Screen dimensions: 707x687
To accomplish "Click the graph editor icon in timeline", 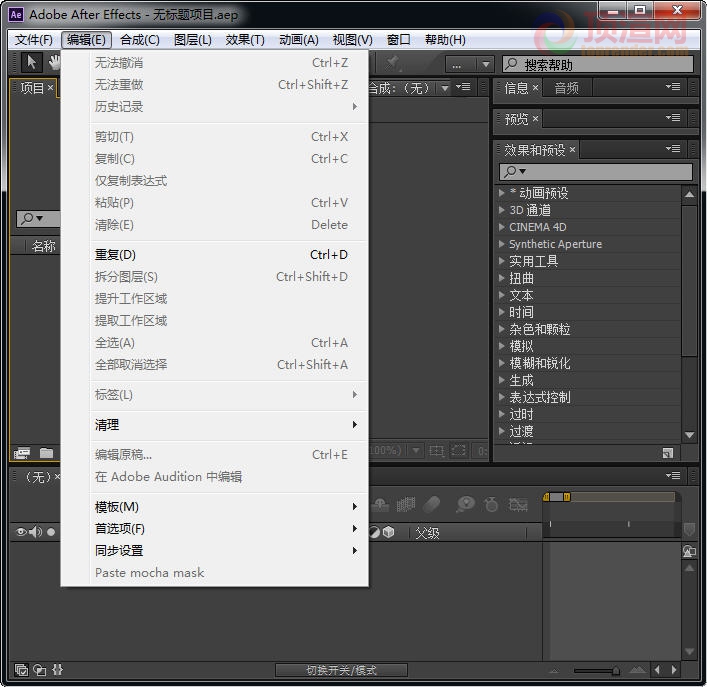I will point(518,504).
